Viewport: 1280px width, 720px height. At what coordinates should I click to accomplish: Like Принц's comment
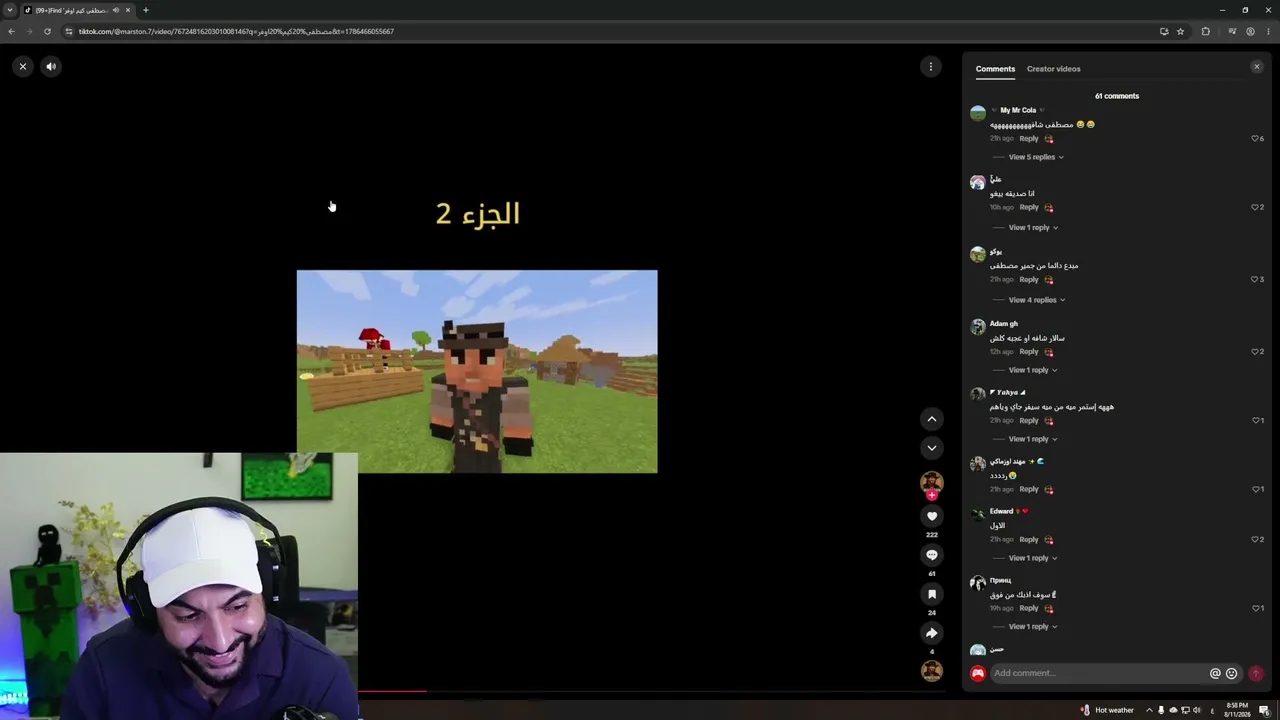[1256, 608]
